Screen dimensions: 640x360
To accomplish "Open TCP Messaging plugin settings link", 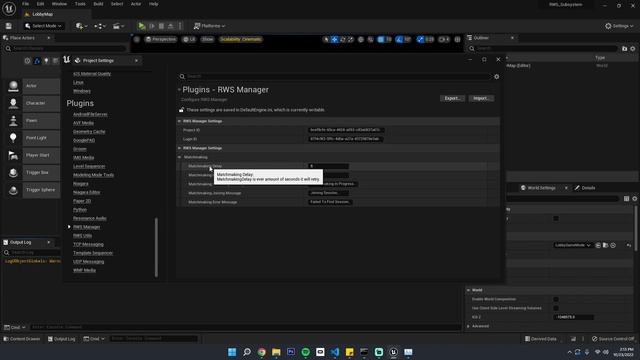I will [x=88, y=244].
